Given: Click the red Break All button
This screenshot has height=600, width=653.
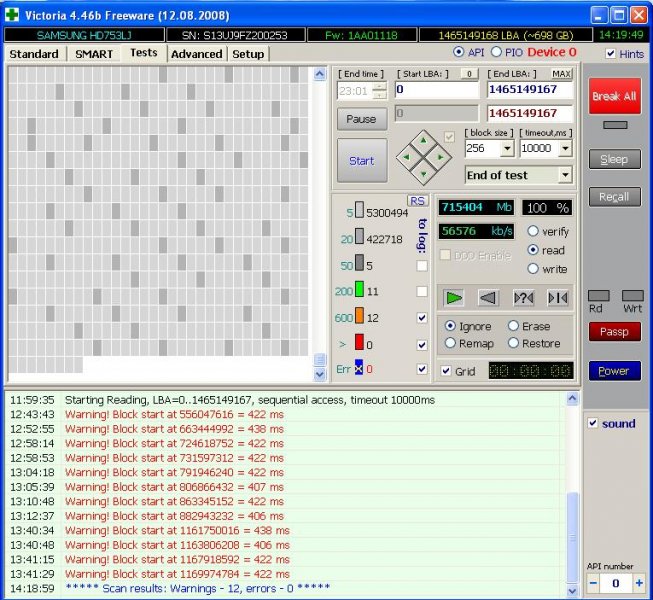Looking at the screenshot, I should coord(614,97).
